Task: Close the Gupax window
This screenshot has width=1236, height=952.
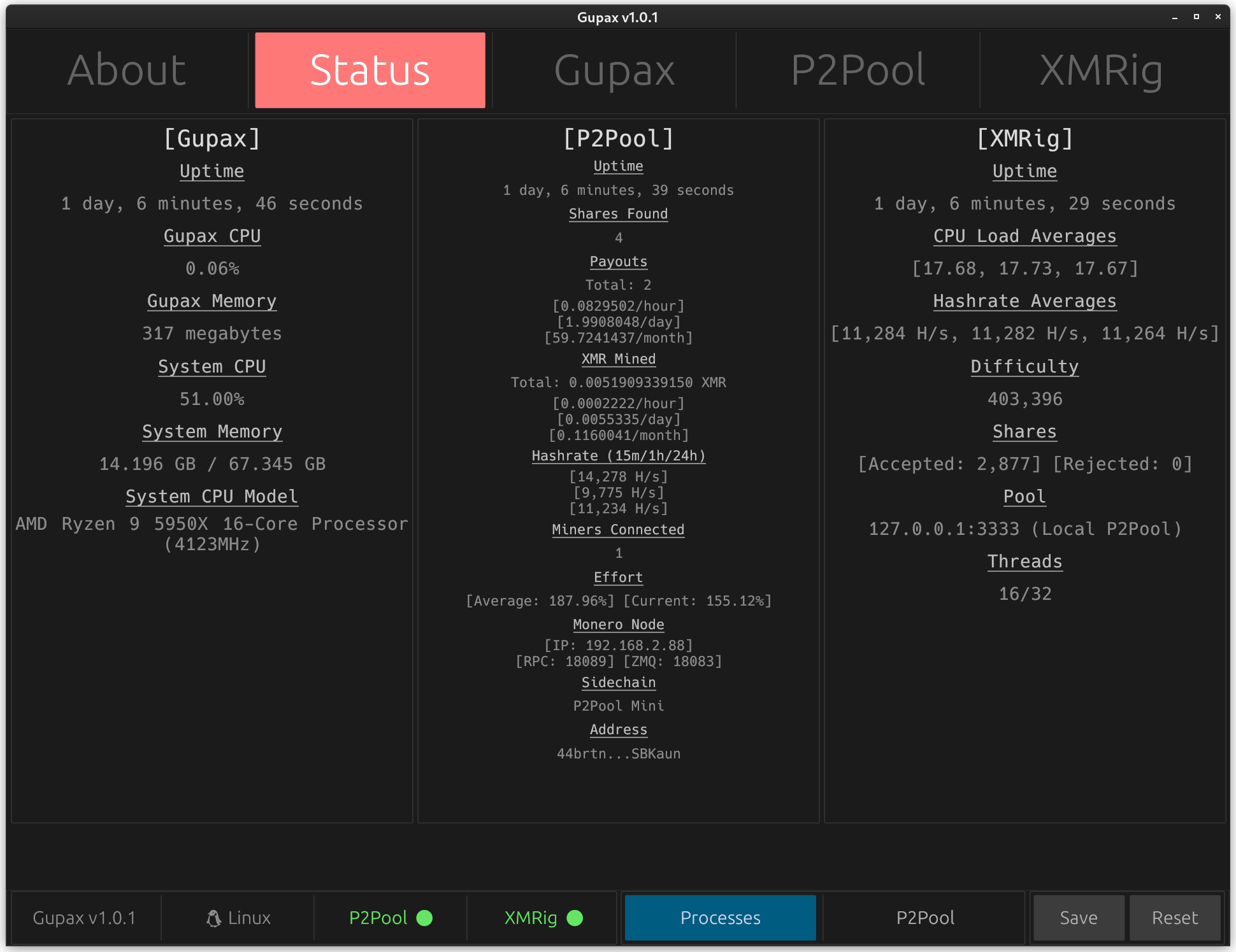Action: pyautogui.click(x=1218, y=17)
